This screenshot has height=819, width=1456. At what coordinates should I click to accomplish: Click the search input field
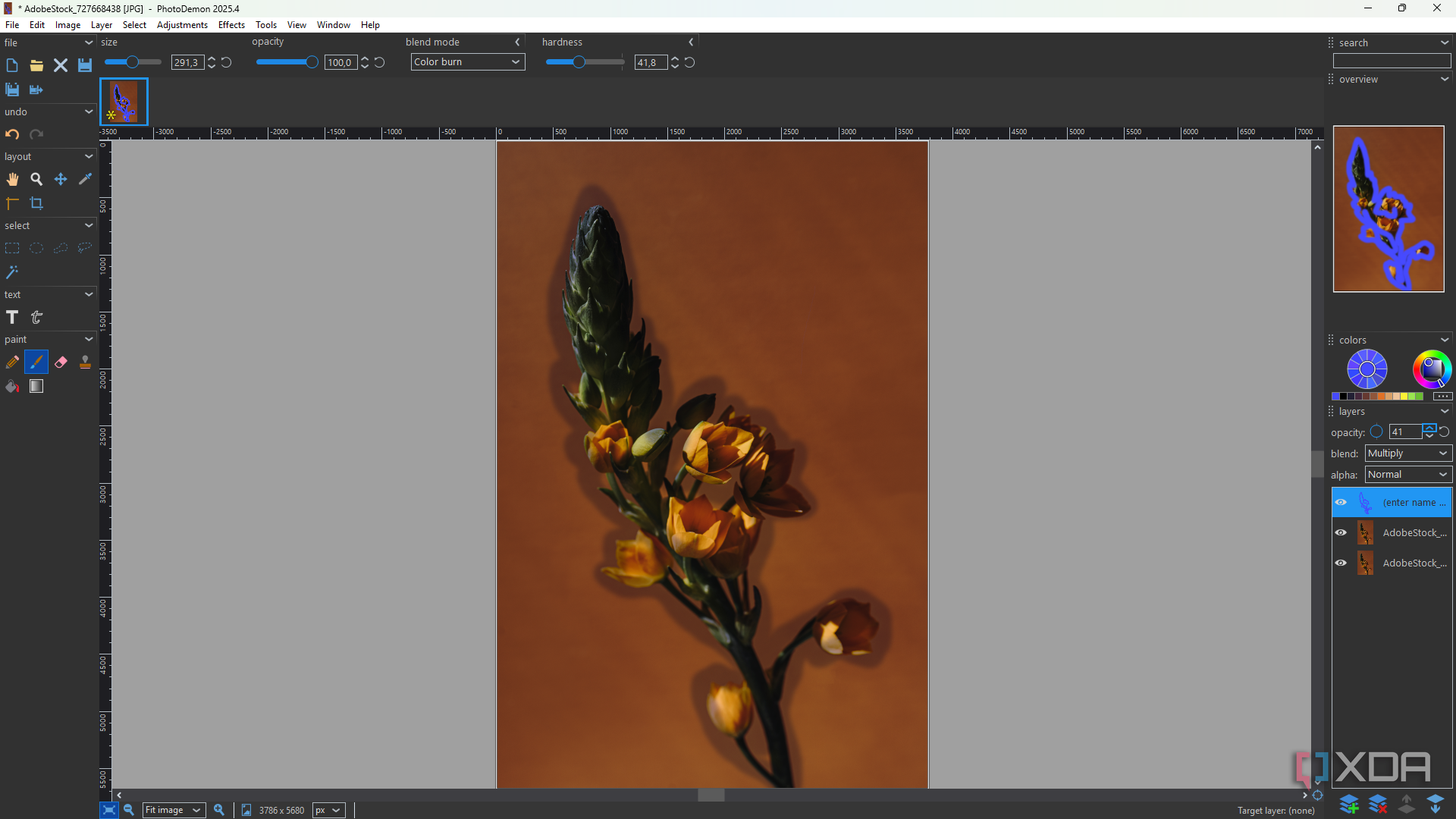pos(1392,61)
